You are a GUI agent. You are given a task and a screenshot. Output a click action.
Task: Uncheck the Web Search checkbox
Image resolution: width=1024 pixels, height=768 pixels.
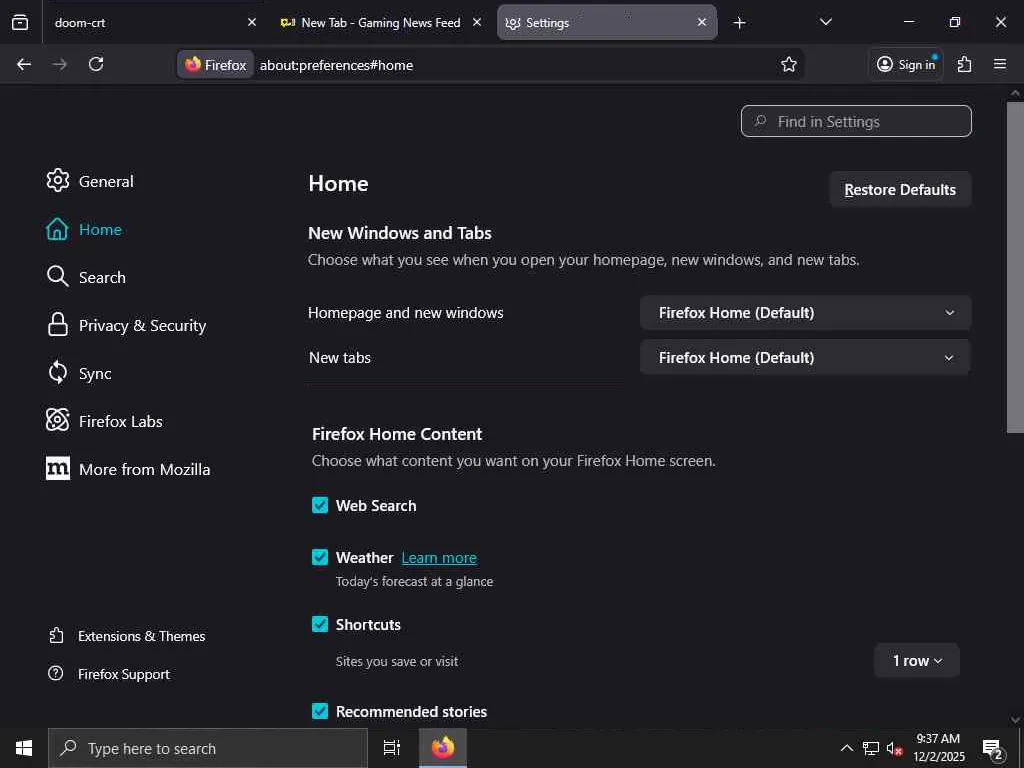(x=320, y=505)
